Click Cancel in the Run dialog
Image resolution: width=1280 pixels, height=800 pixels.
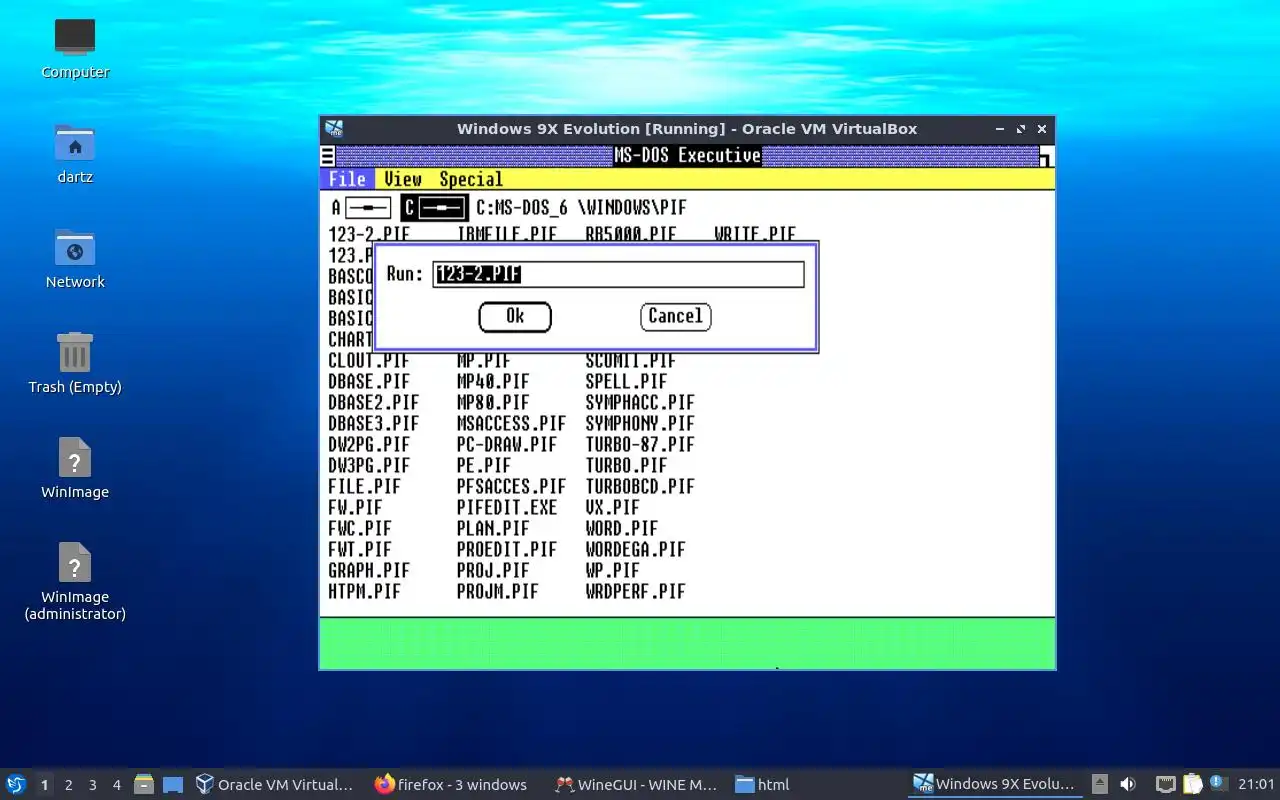pos(675,316)
